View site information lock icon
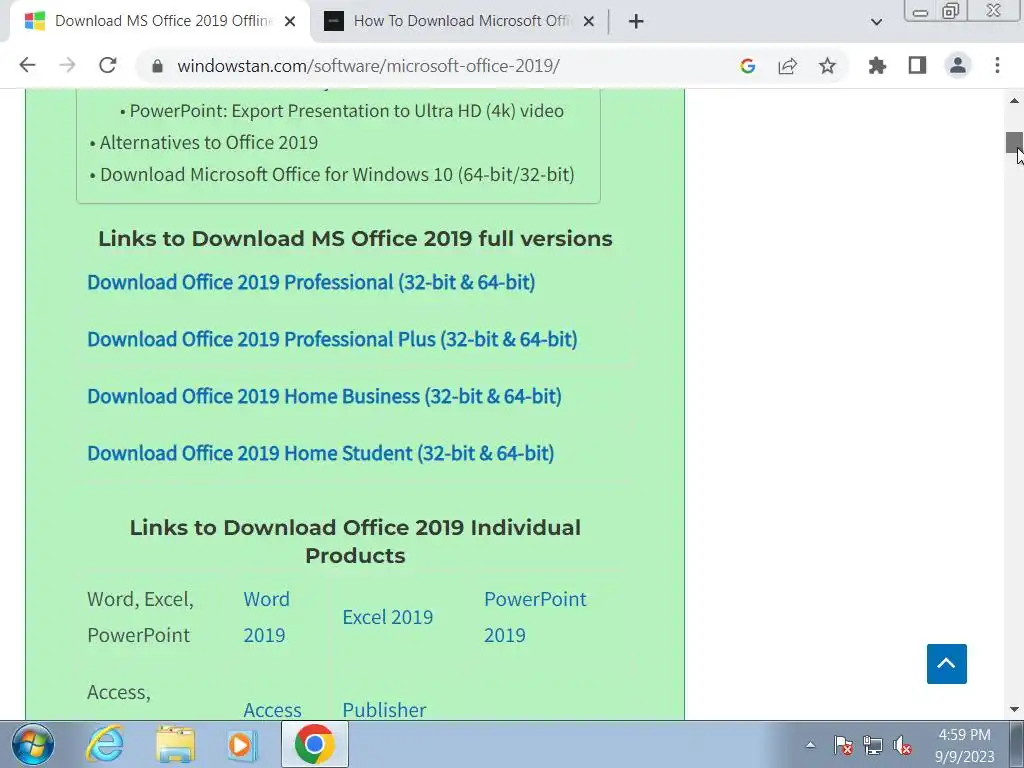 157,66
